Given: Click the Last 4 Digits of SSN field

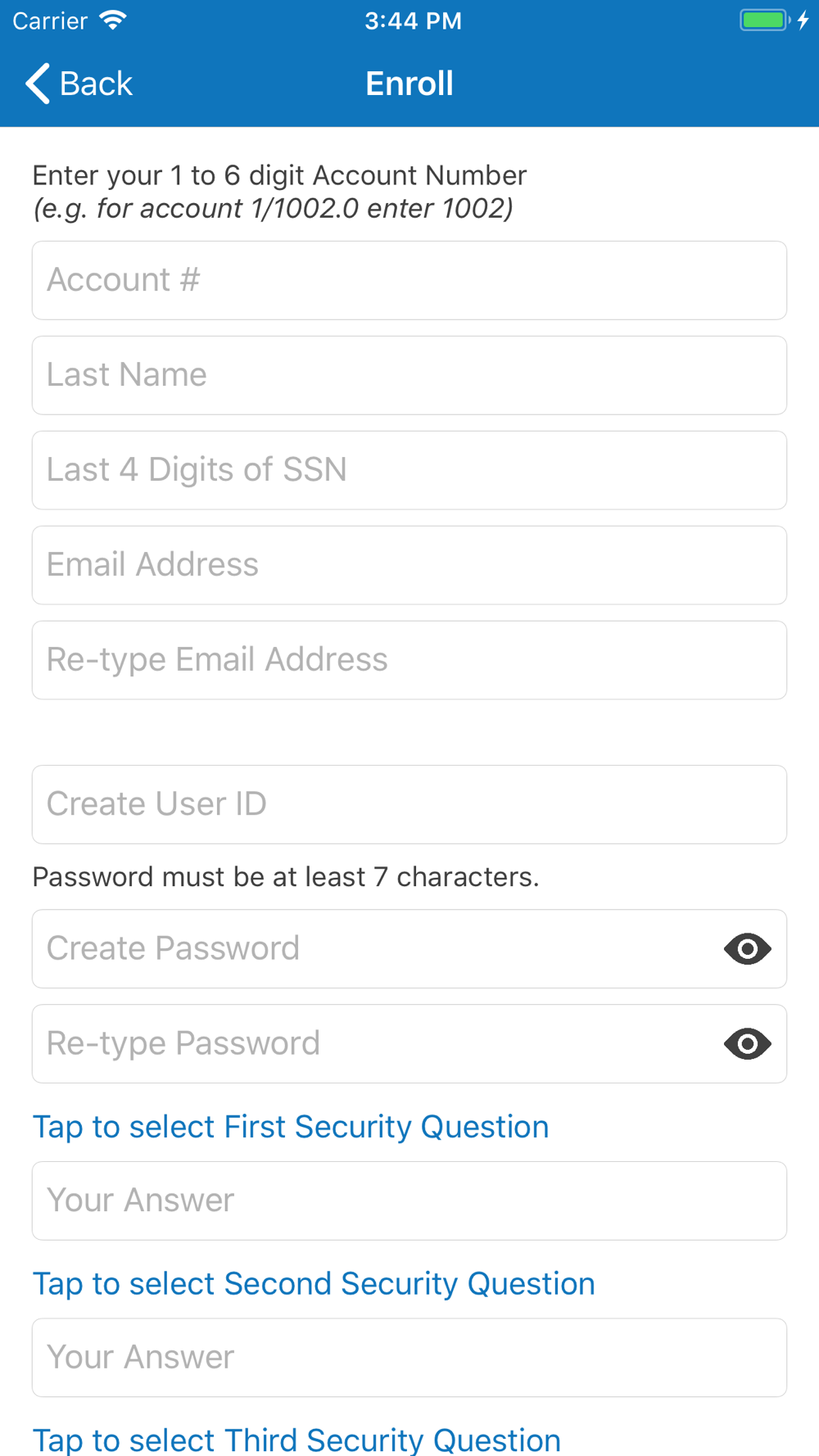Looking at the screenshot, I should [409, 470].
